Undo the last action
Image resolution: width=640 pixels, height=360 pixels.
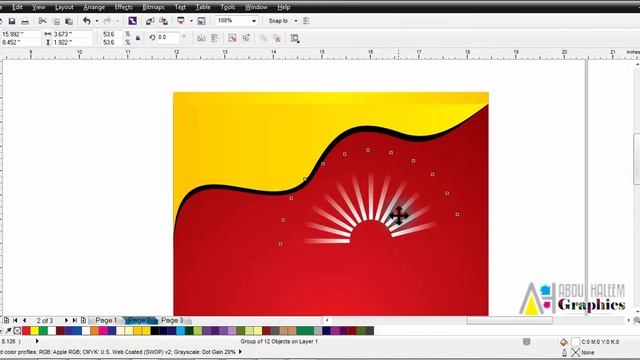pos(87,20)
